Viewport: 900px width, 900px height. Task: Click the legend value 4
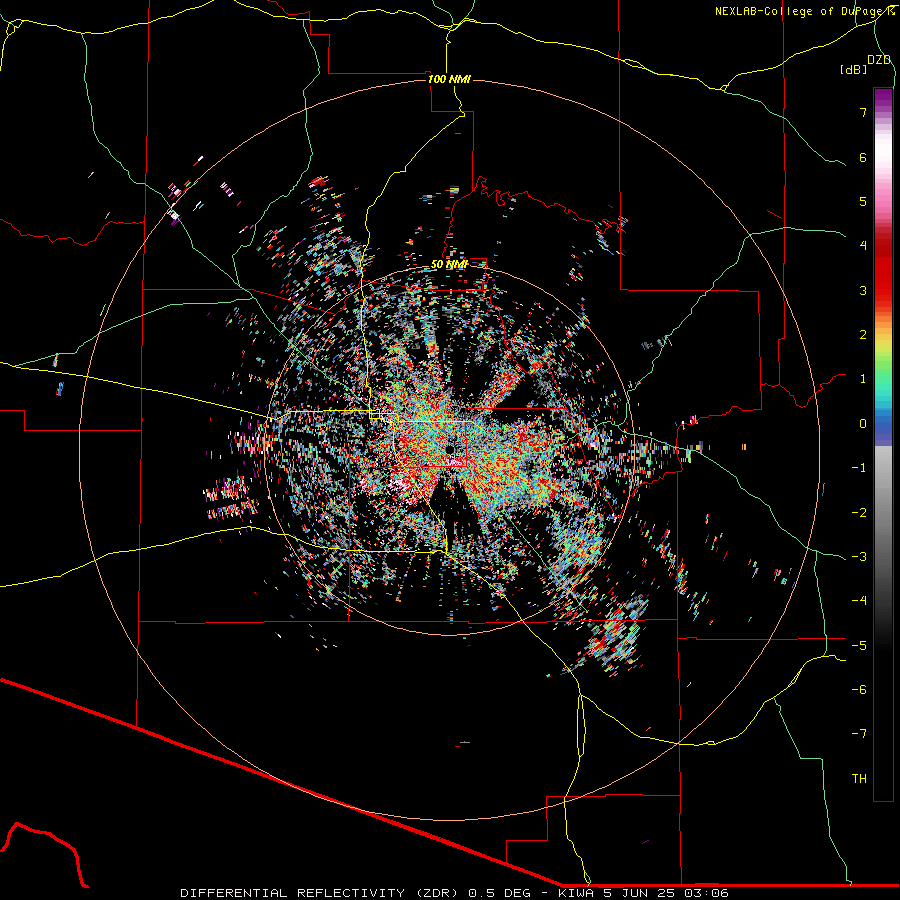(863, 246)
